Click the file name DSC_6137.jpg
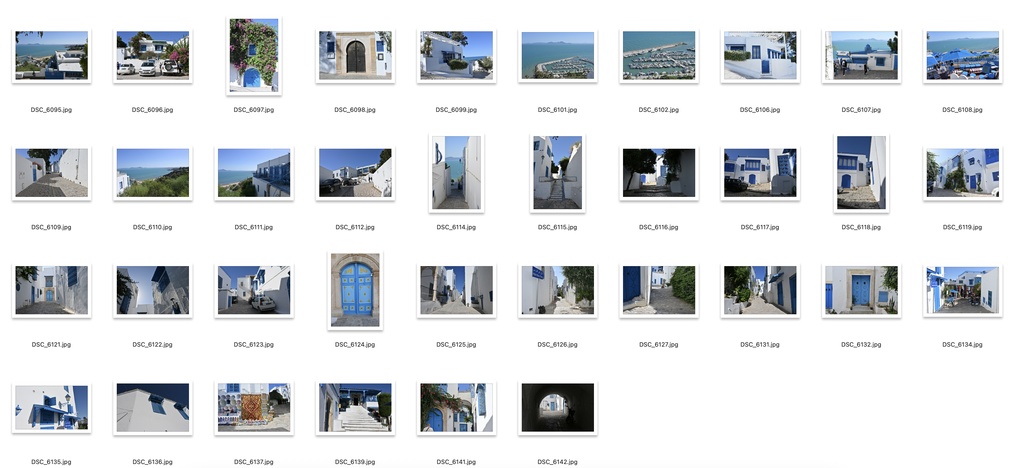1024x468 pixels. 254,461
